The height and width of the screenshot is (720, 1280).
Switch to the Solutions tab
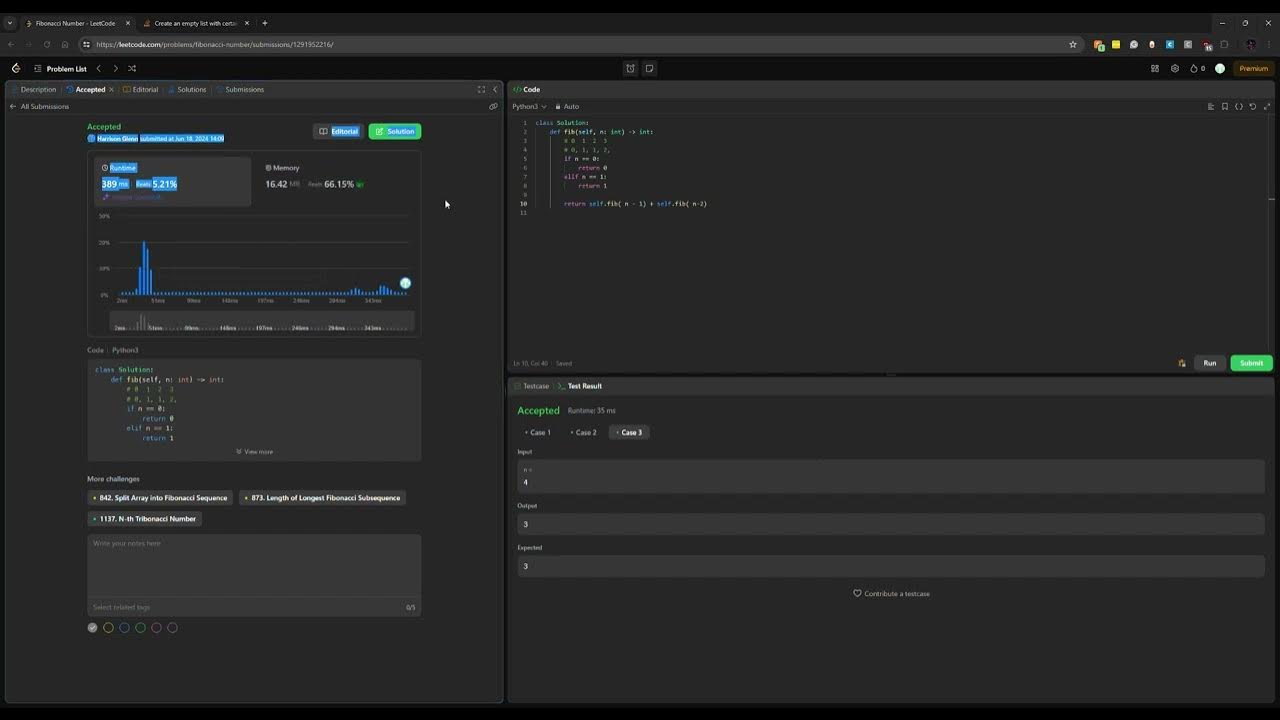coord(187,90)
